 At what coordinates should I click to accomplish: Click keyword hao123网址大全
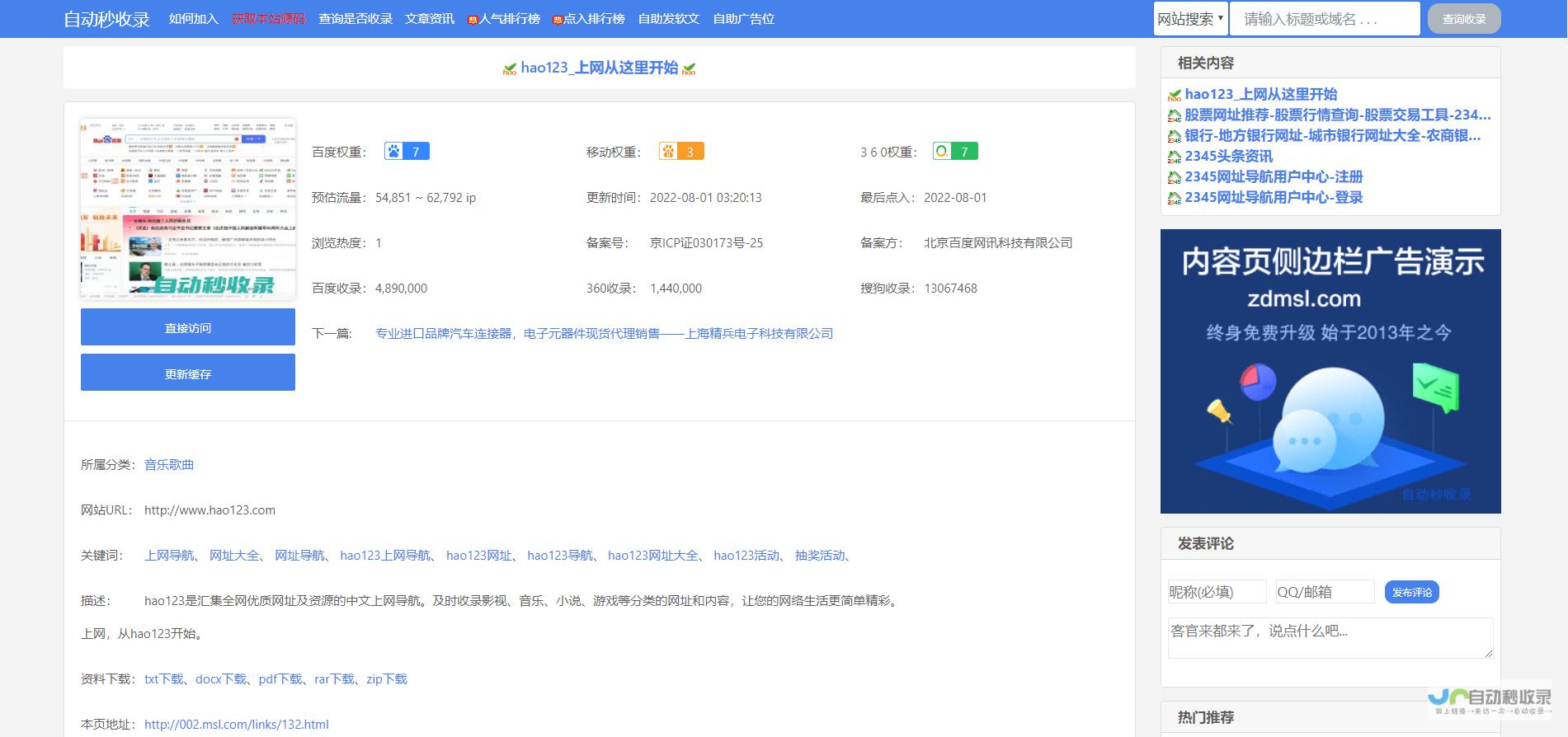[x=653, y=556]
